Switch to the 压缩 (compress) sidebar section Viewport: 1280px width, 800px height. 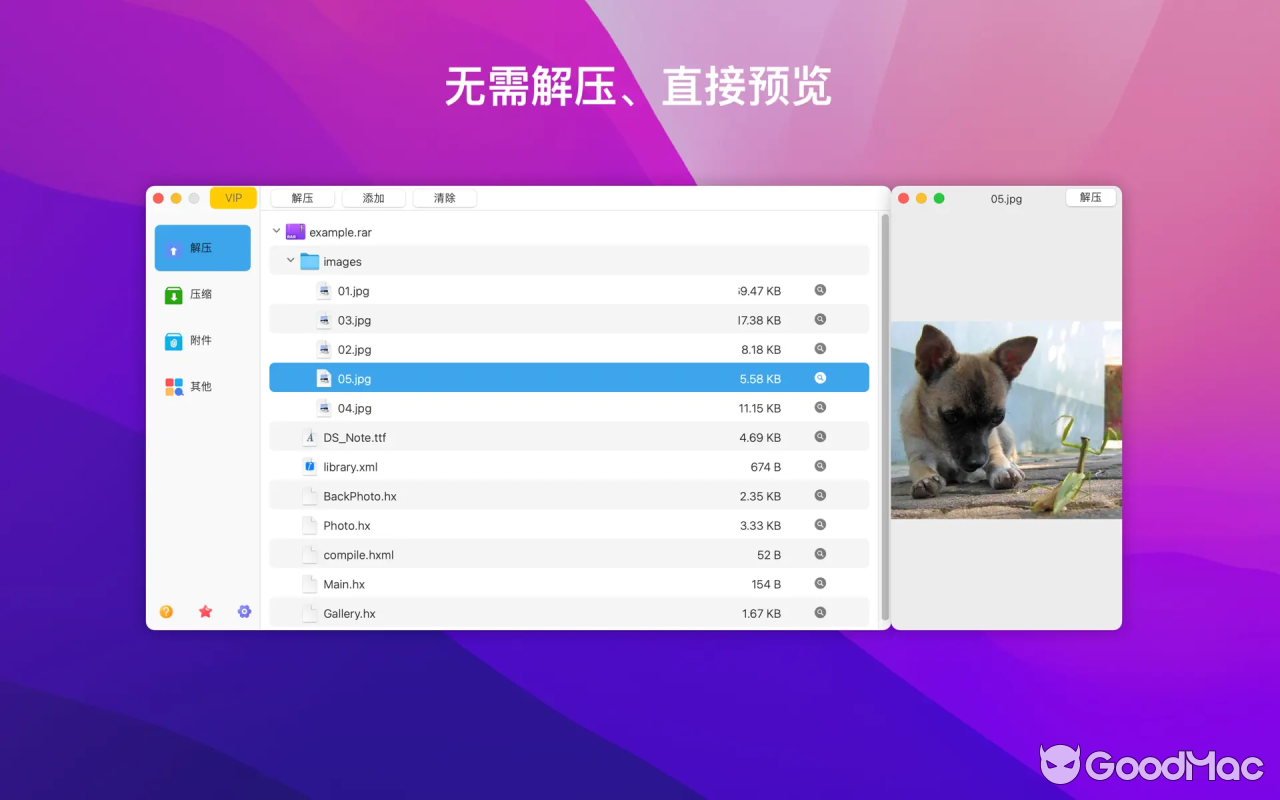click(x=202, y=294)
